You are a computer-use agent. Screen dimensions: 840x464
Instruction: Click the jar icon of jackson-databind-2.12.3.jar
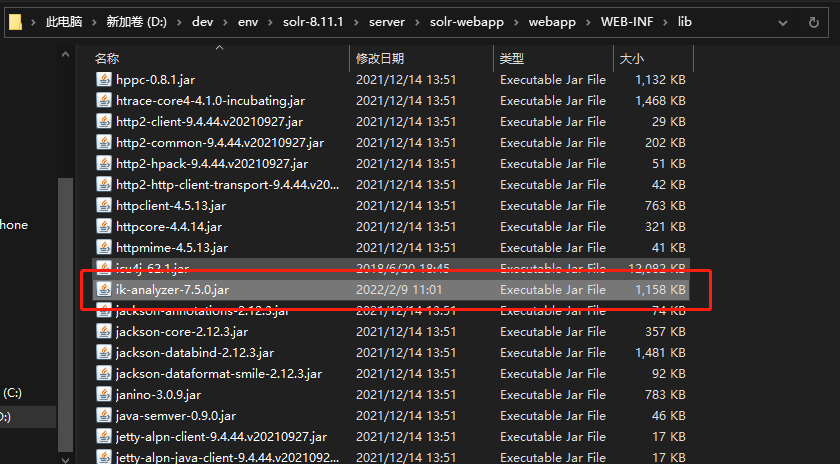click(x=103, y=353)
